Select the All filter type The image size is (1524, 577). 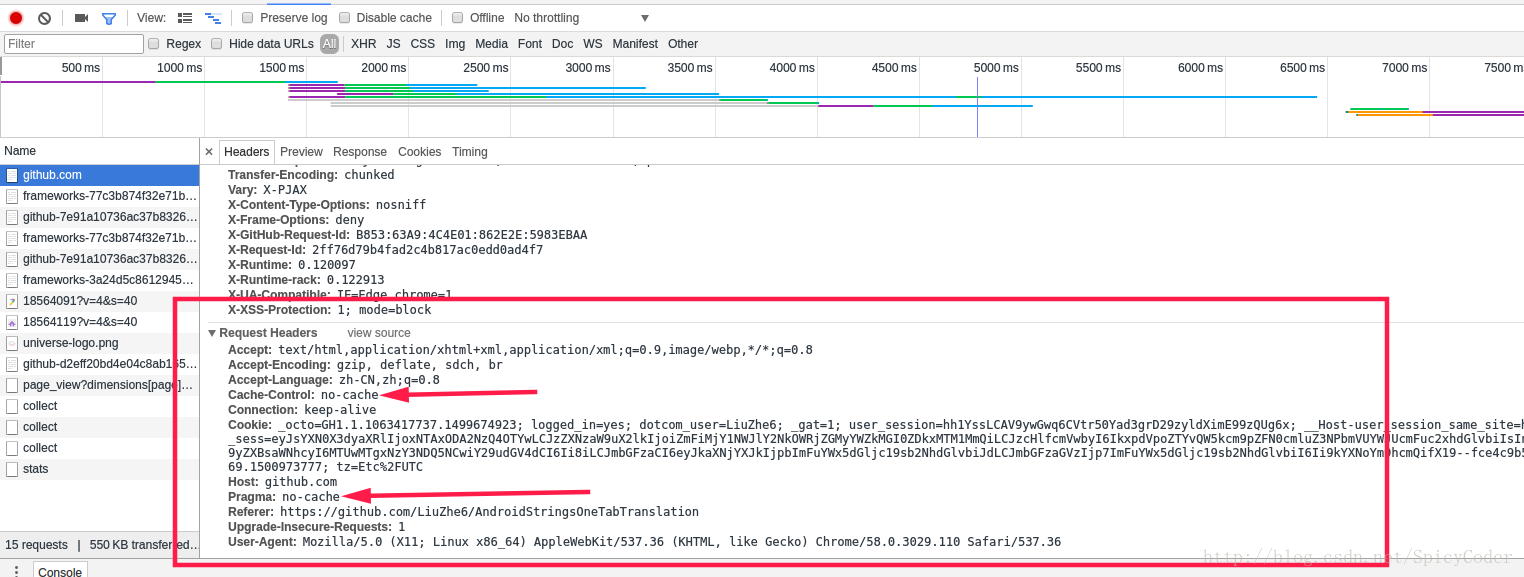(330, 44)
